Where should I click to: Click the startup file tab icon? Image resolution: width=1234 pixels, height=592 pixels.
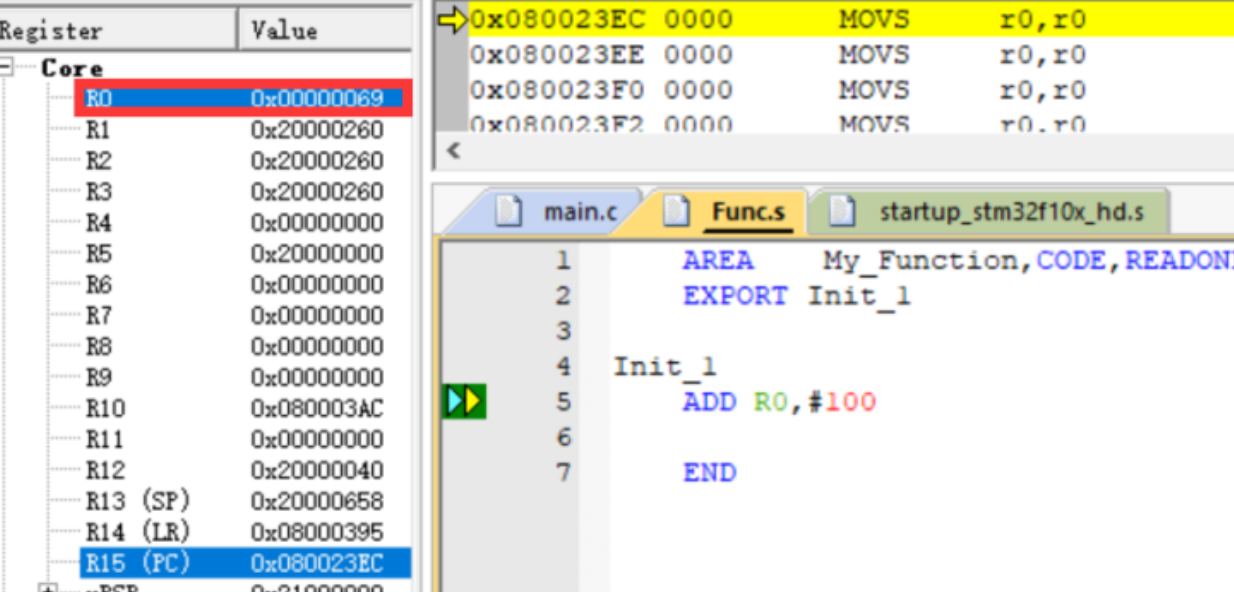tap(845, 212)
